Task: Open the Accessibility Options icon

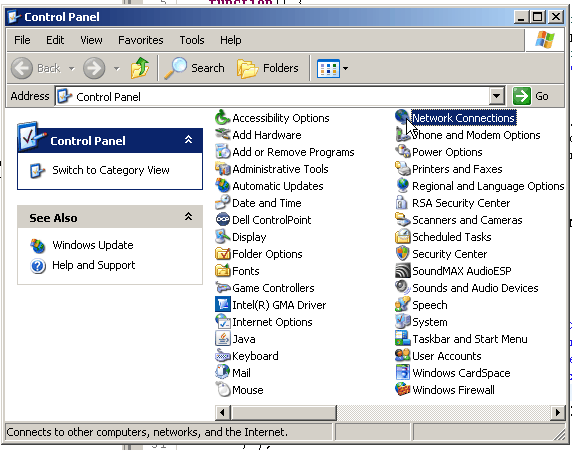Action: [222, 118]
